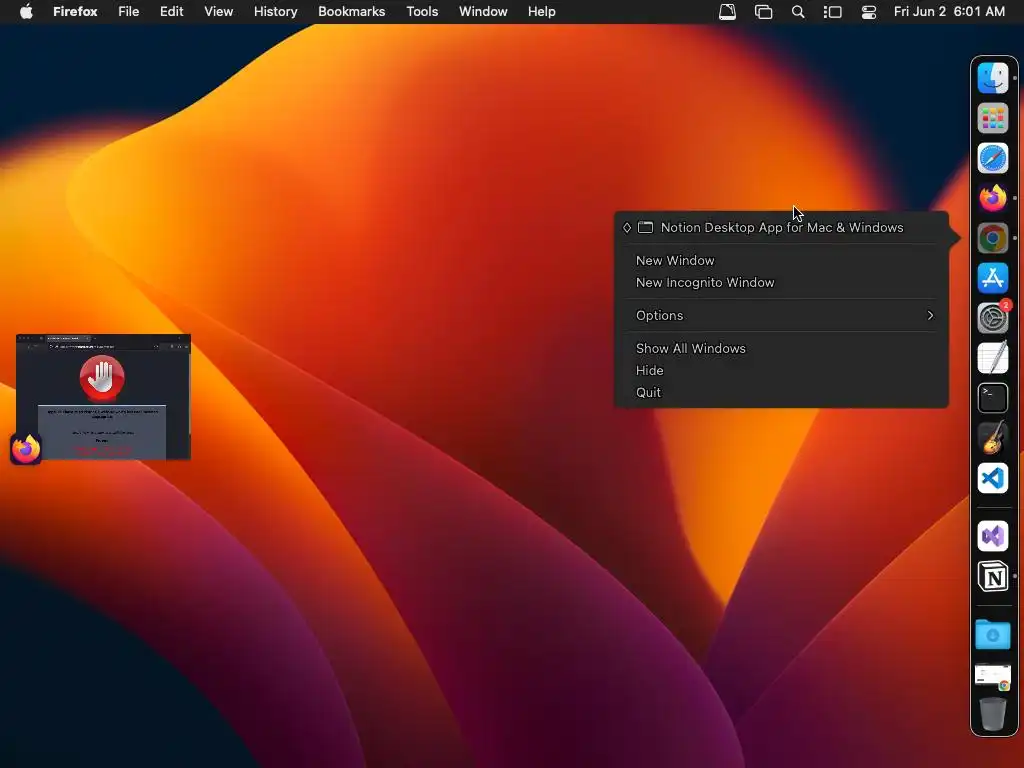The height and width of the screenshot is (768, 1024).
Task: Open the File menu
Action: 128,12
